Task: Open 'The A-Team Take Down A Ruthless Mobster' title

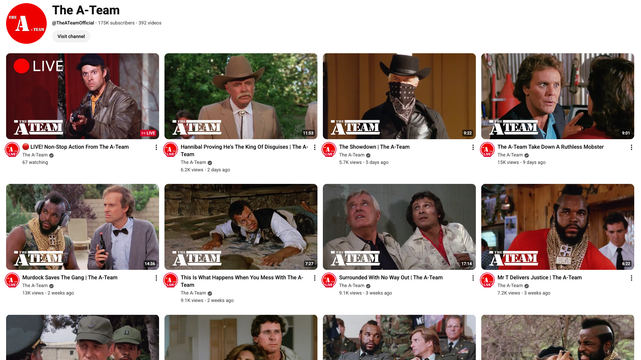Action: [x=550, y=147]
